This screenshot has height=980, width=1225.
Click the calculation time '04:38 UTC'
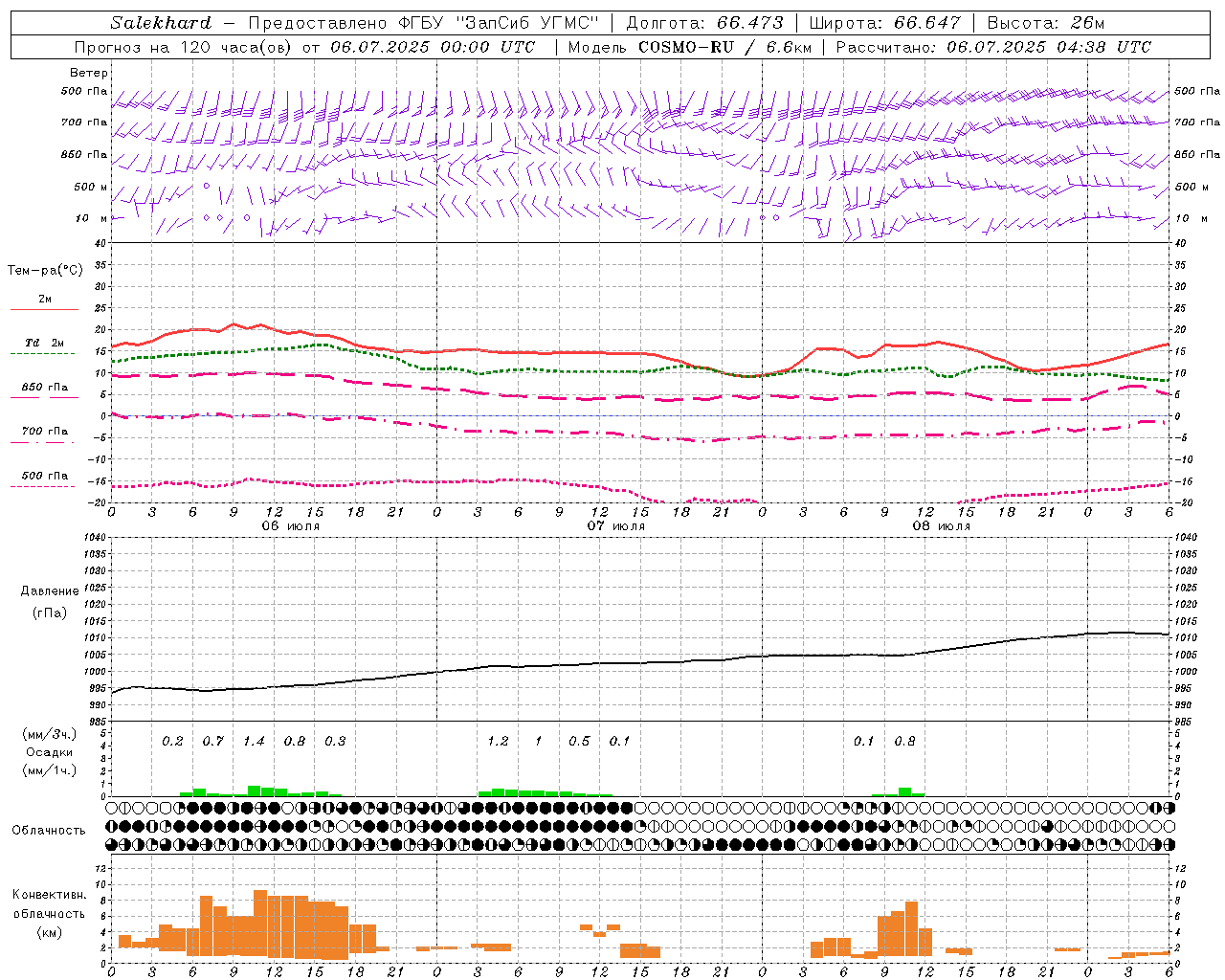[x=1103, y=47]
